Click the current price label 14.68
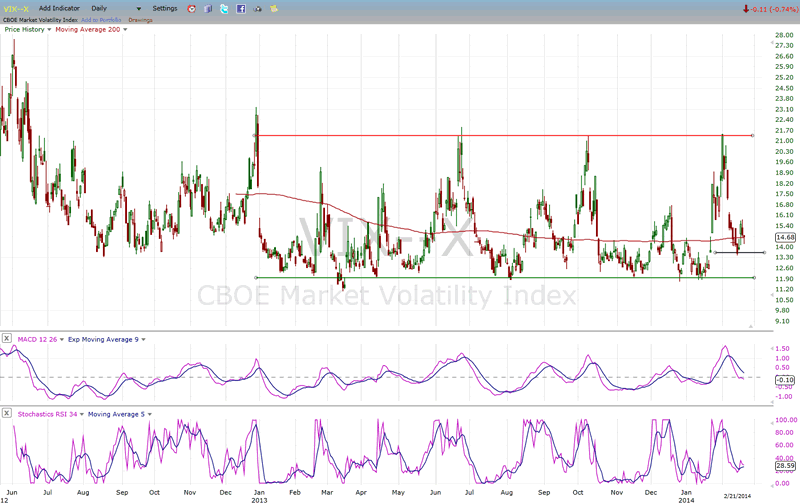Image resolution: width=800 pixels, height=504 pixels. coord(785,237)
